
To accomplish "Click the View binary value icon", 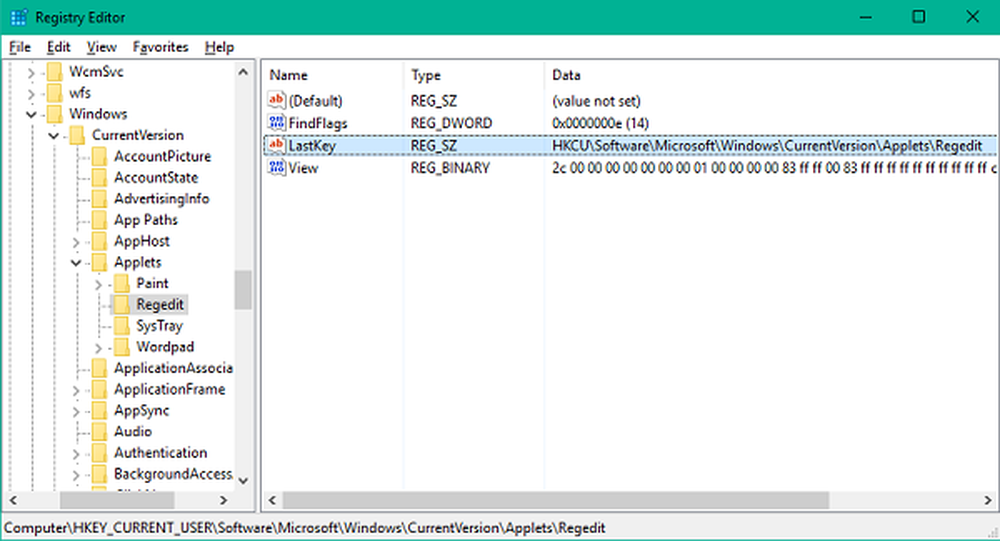I will pyautogui.click(x=277, y=168).
